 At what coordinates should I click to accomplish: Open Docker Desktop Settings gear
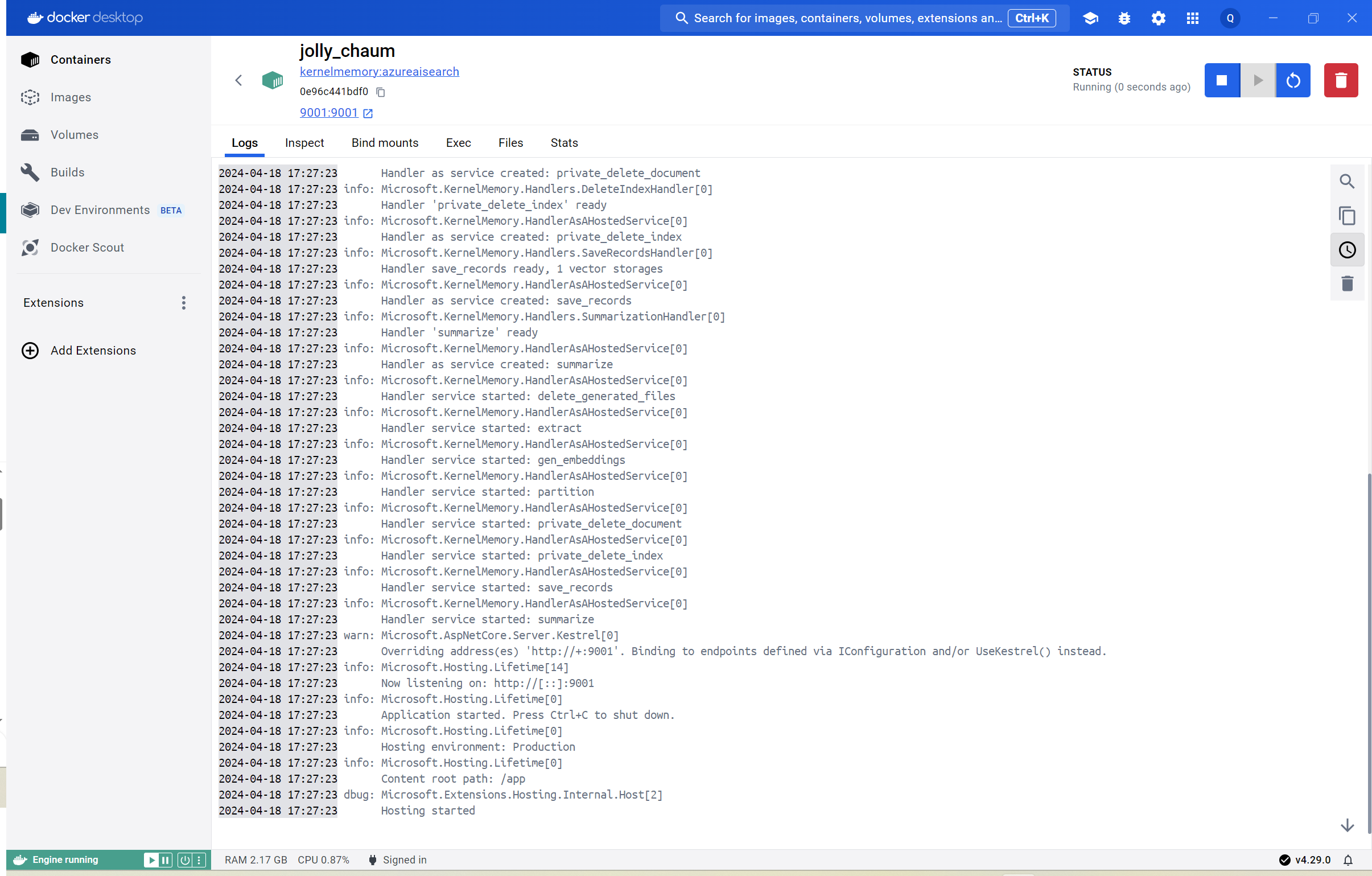click(x=1159, y=18)
